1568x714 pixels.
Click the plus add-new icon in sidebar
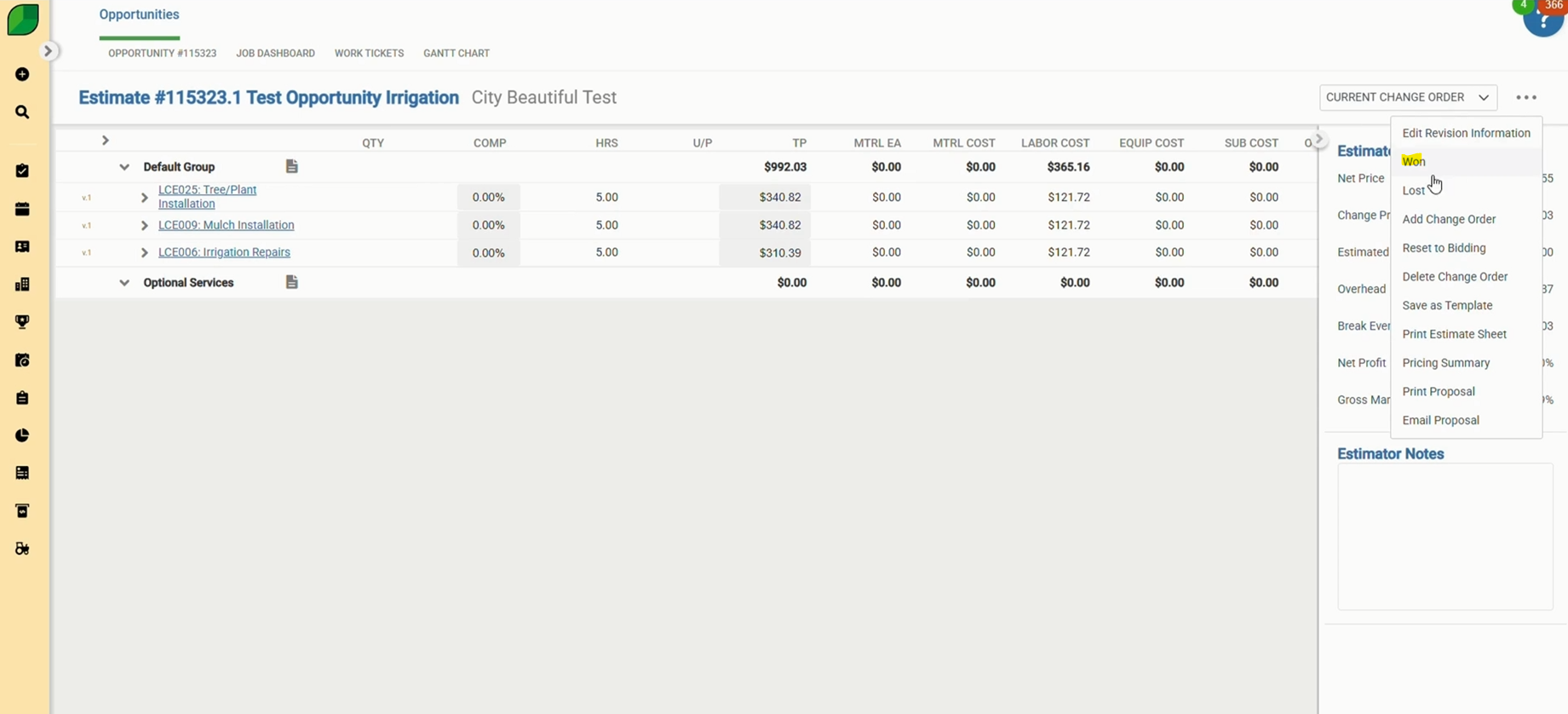(x=22, y=75)
